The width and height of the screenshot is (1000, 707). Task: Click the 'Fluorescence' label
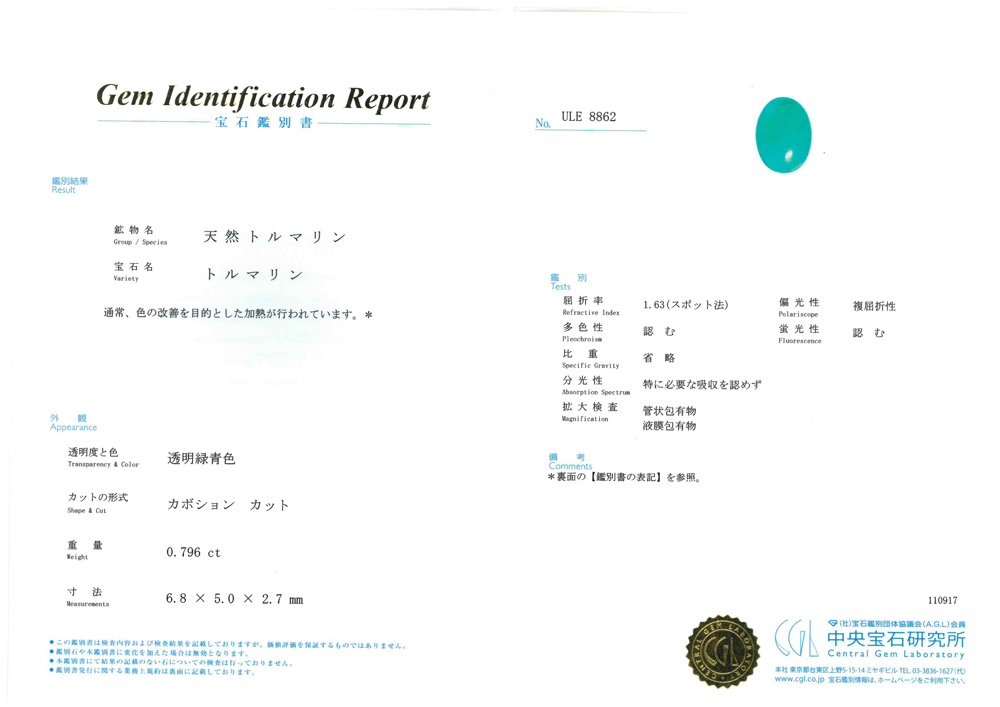coord(800,341)
